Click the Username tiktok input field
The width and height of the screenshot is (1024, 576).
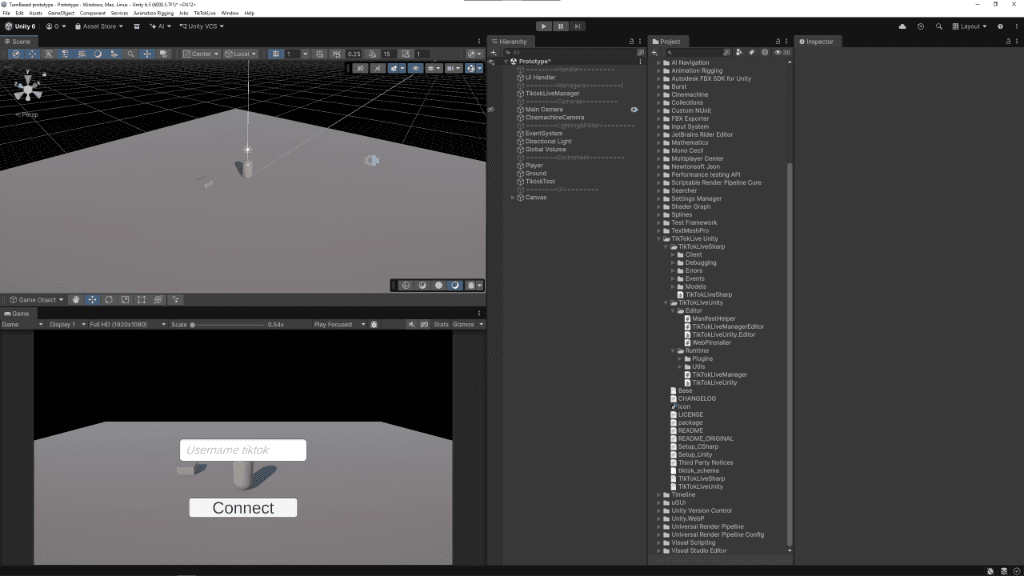243,450
